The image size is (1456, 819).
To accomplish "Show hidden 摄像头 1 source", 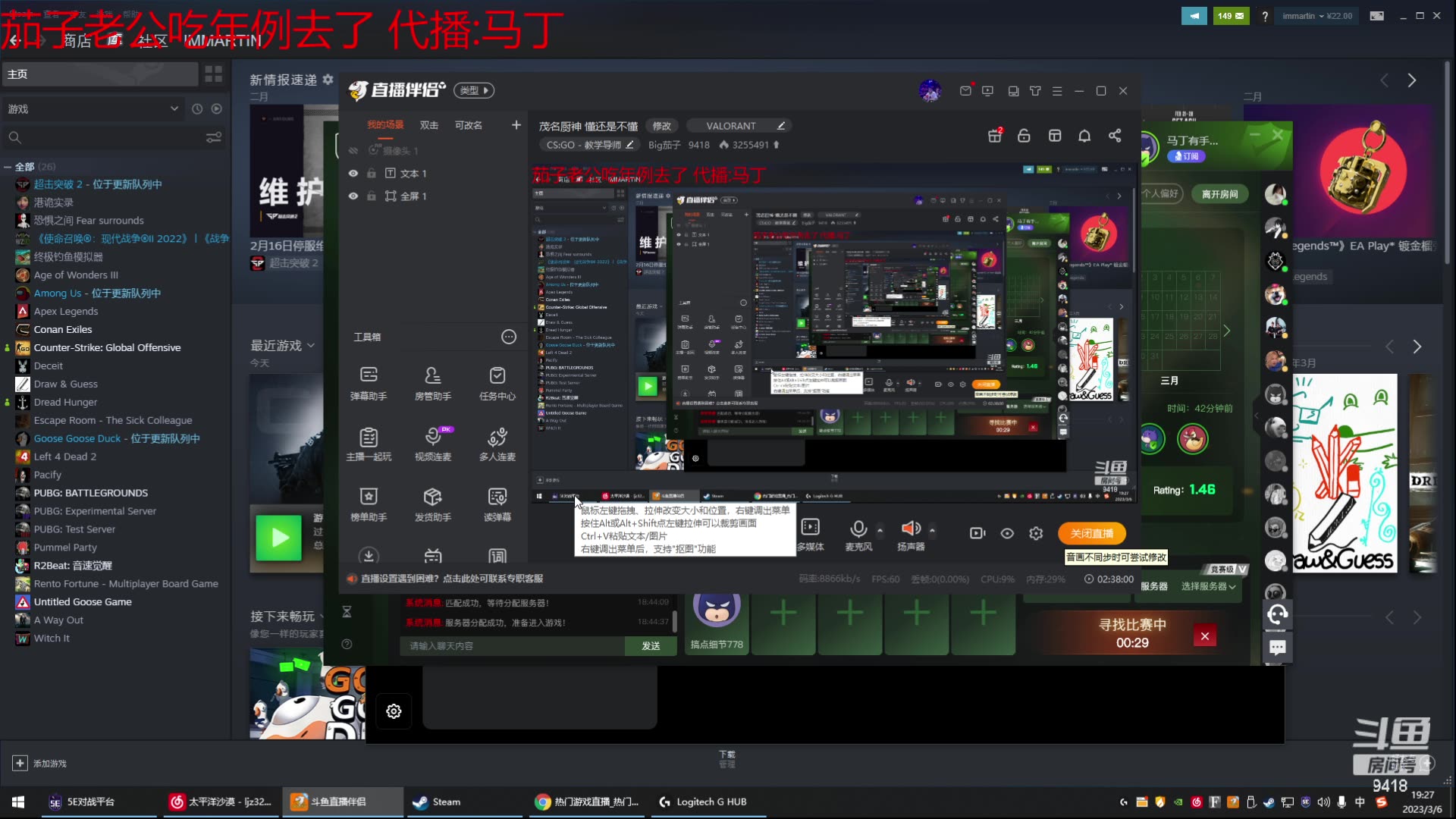I will [x=353, y=151].
